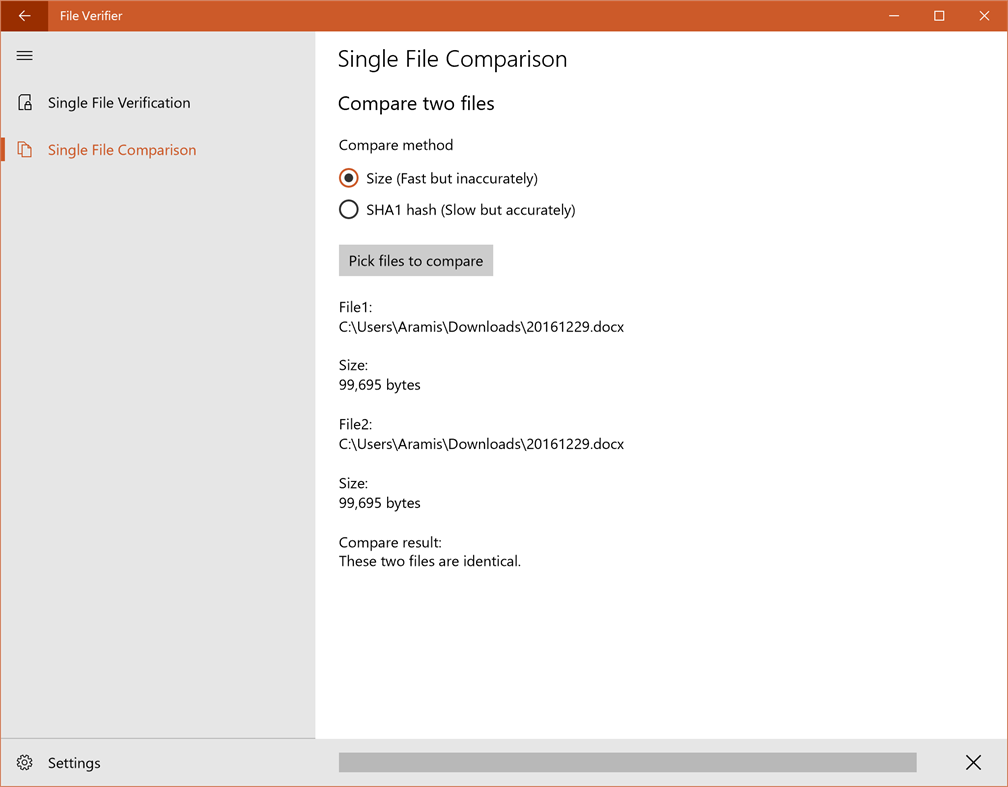Click the comparison progress bar

627,762
